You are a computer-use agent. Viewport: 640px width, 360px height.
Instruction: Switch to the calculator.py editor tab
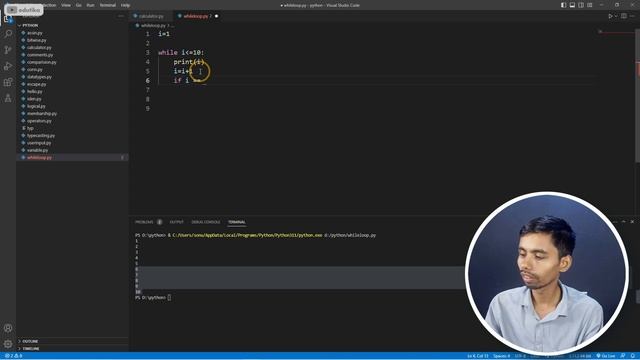point(151,16)
